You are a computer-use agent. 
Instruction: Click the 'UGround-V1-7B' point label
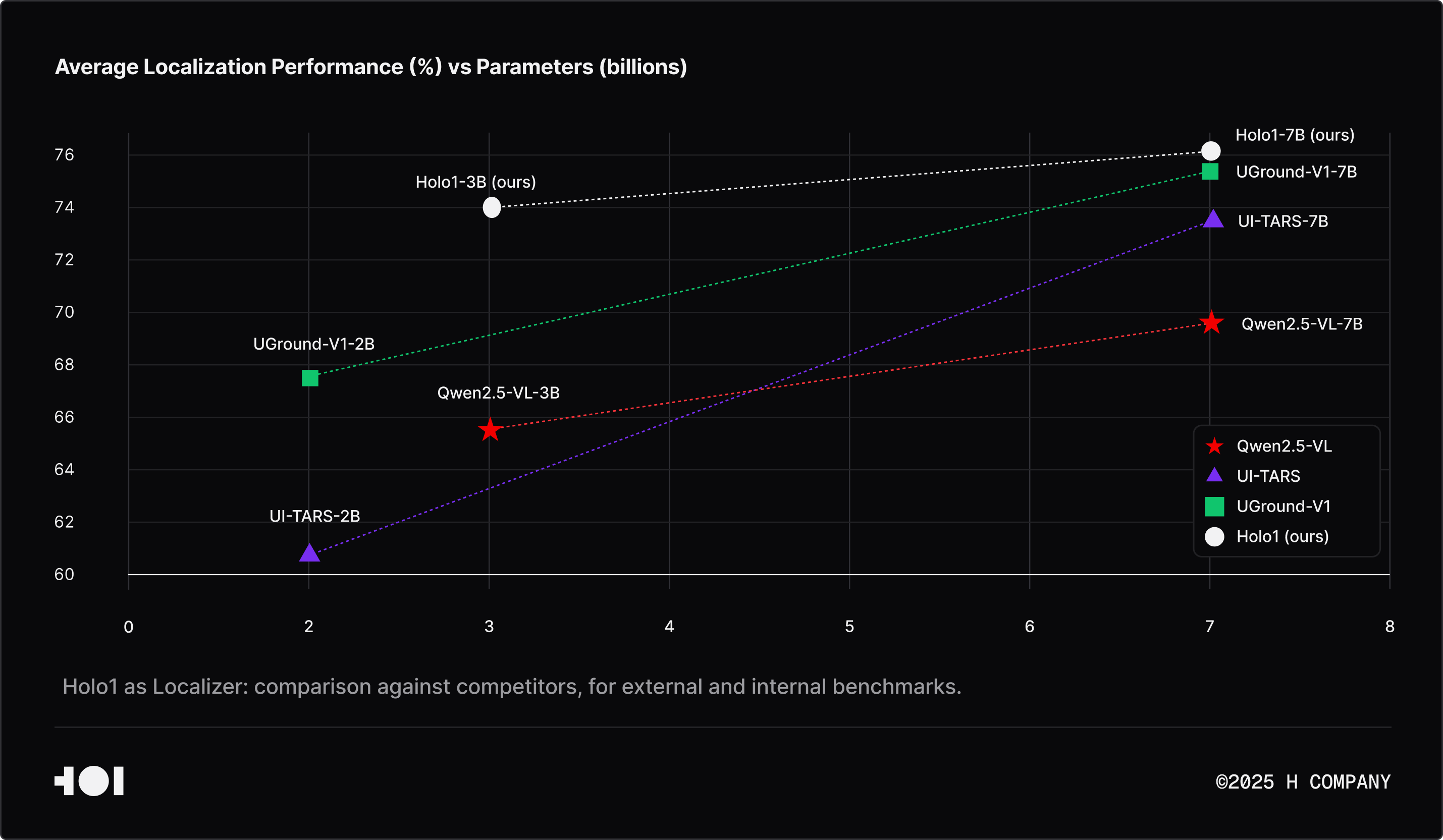[1296, 172]
